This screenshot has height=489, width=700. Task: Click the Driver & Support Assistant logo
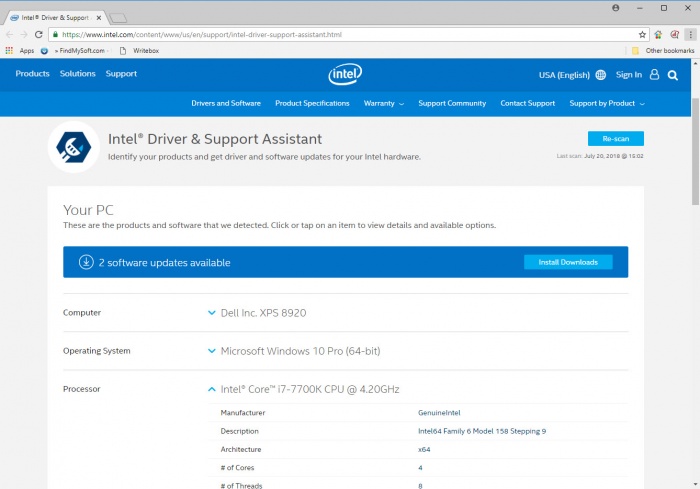tap(74, 147)
